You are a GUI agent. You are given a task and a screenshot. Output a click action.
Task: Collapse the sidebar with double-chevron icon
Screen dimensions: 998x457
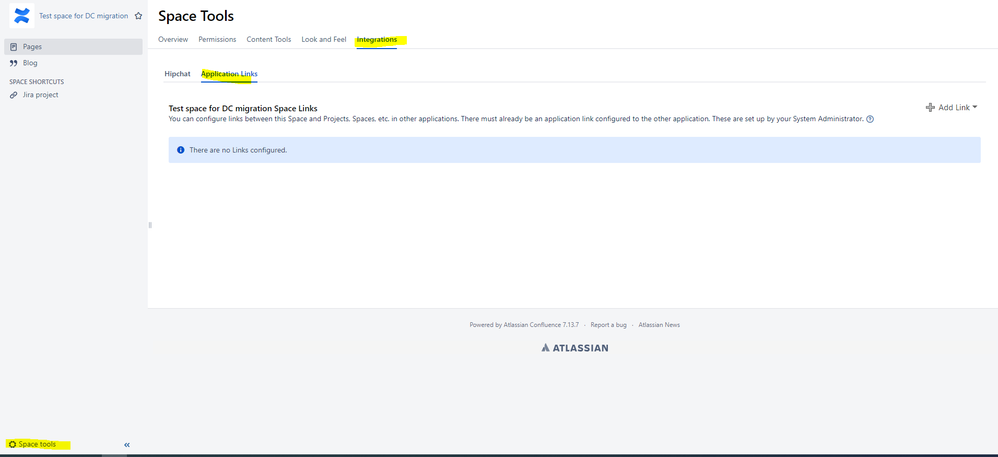[127, 445]
